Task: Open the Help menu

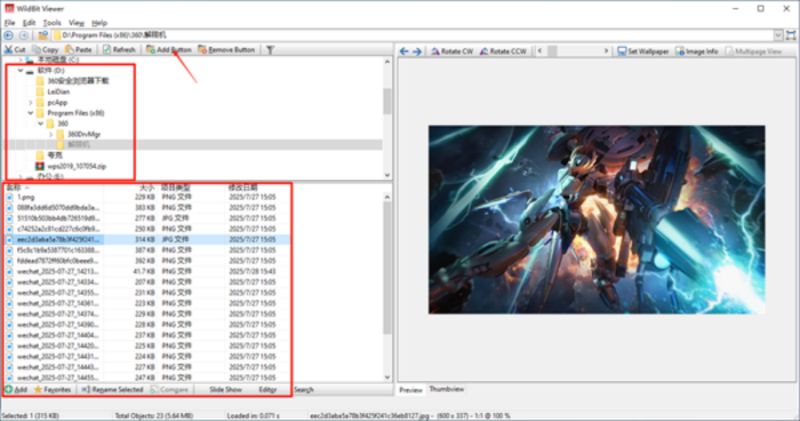Action: pos(99,23)
